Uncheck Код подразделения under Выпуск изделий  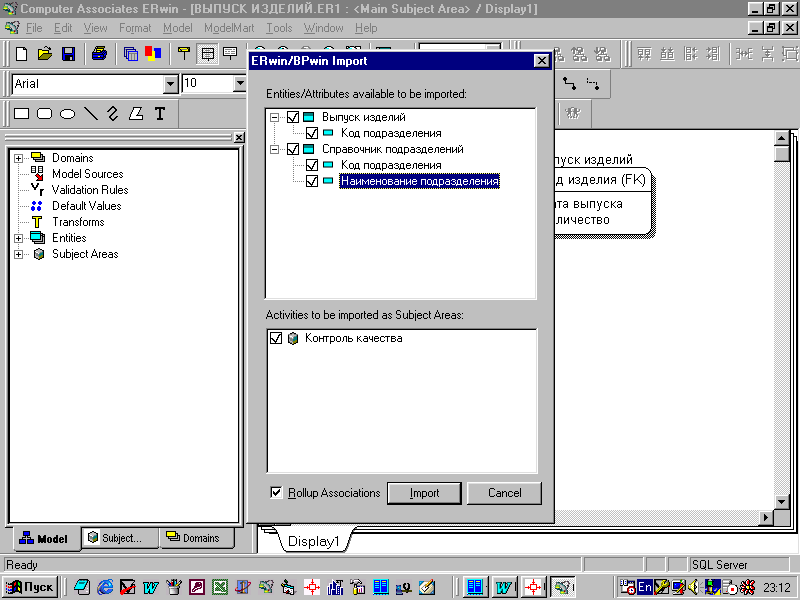click(x=312, y=133)
